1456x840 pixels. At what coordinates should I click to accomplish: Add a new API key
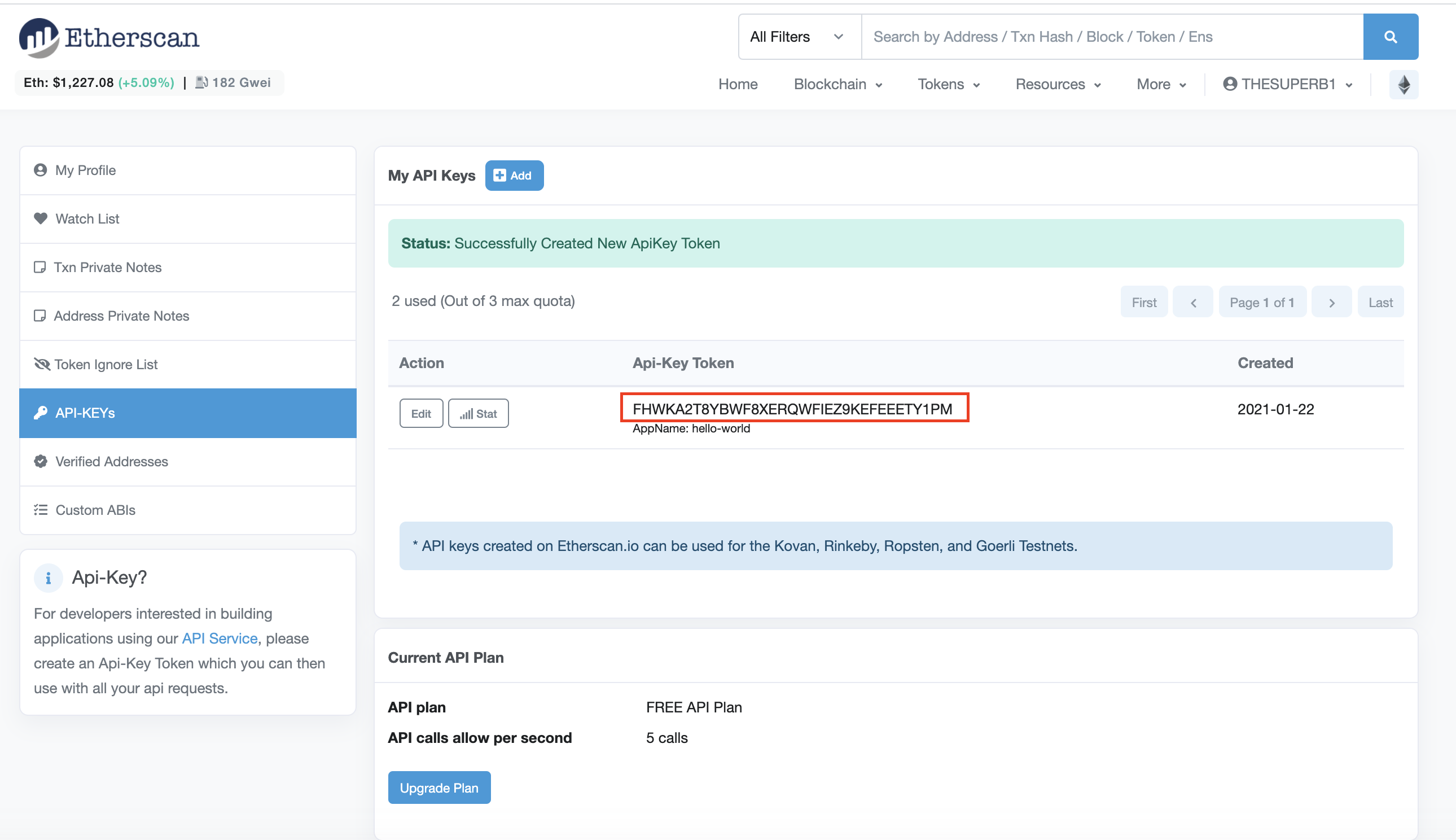point(514,176)
